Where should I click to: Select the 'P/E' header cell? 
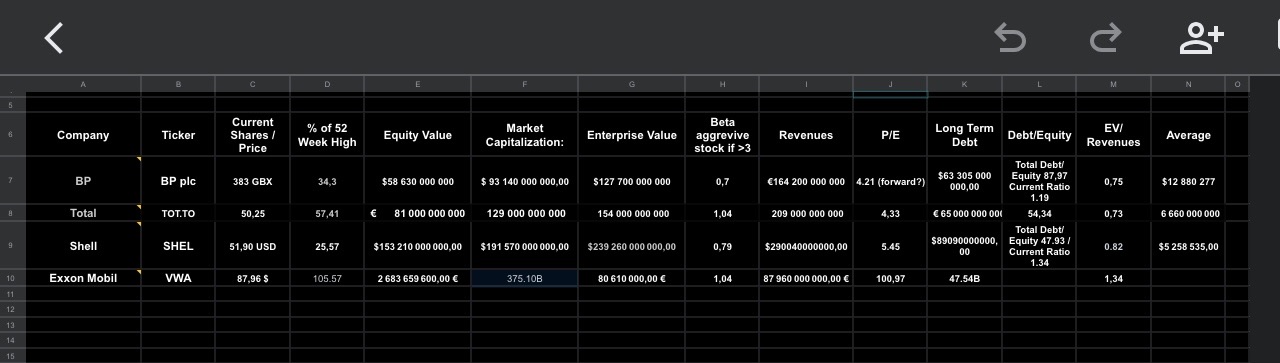pyautogui.click(x=890, y=135)
